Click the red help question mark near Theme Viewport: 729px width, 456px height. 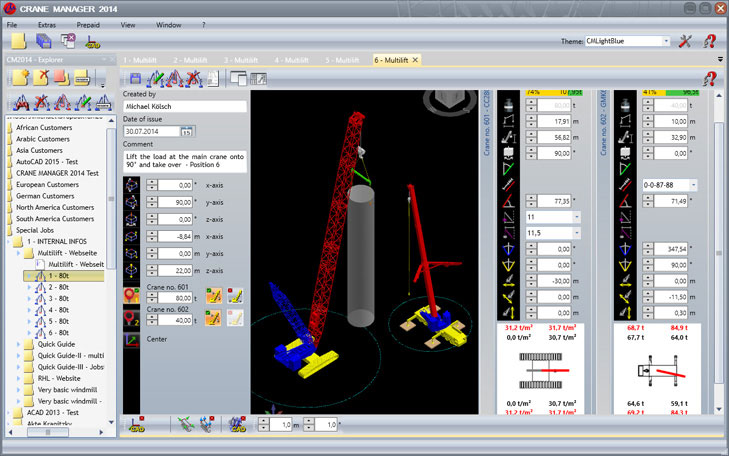tap(709, 41)
